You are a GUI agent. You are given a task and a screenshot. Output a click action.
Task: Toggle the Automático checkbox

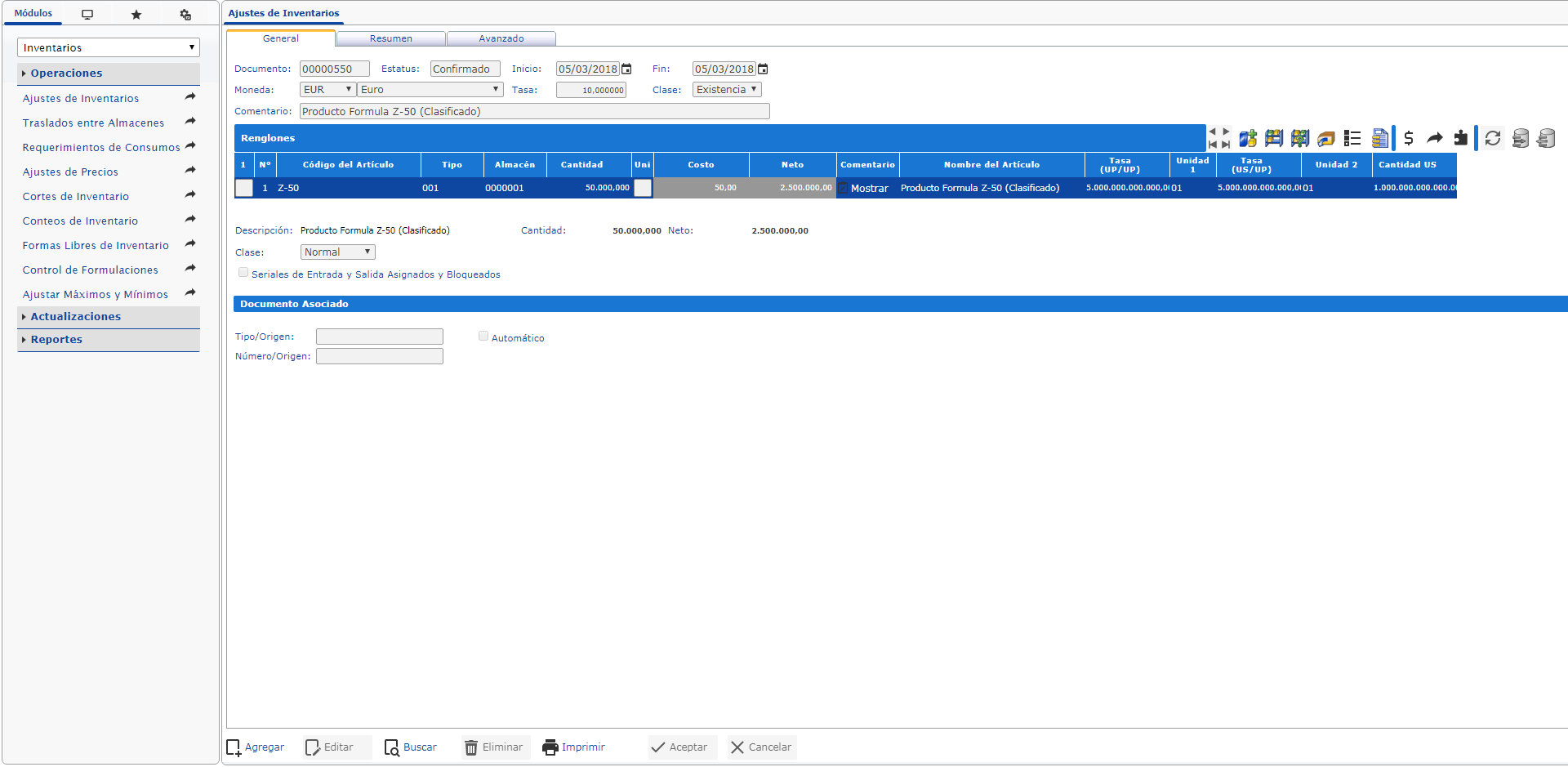(483, 337)
